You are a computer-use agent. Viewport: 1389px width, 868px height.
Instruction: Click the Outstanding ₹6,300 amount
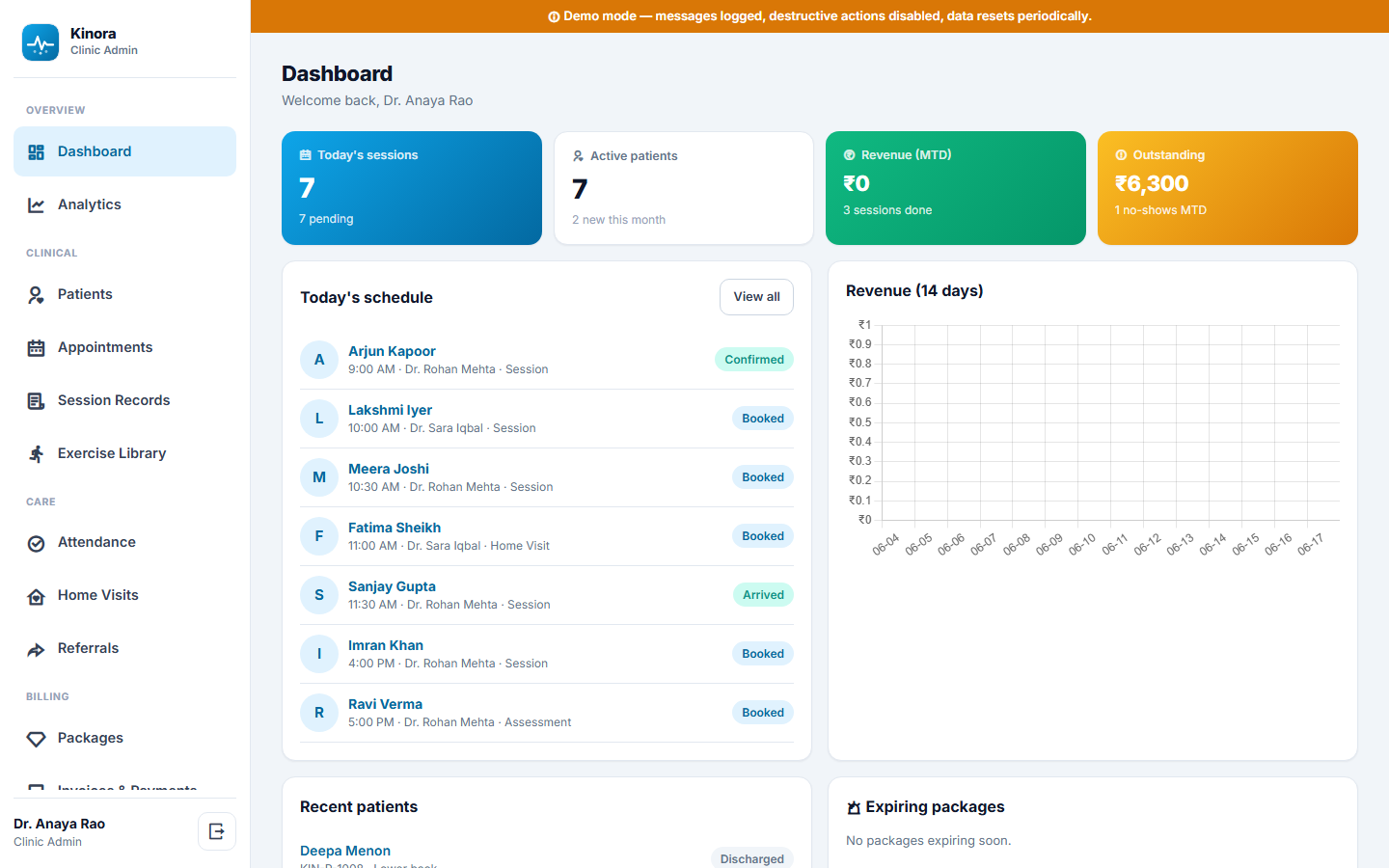point(1152,183)
